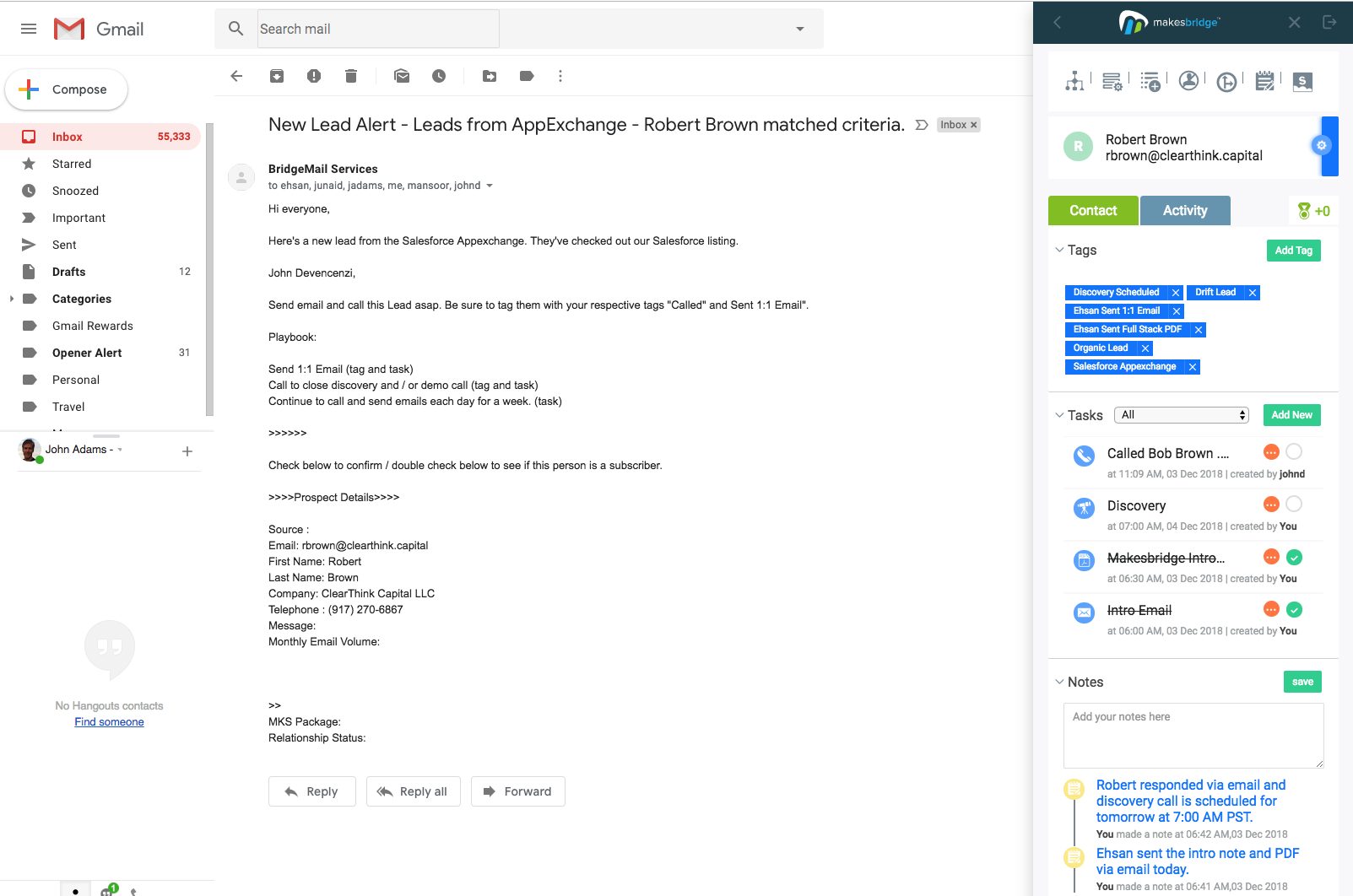This screenshot has height=896, width=1353.
Task: Click the Add your notes here box
Action: tap(1193, 736)
